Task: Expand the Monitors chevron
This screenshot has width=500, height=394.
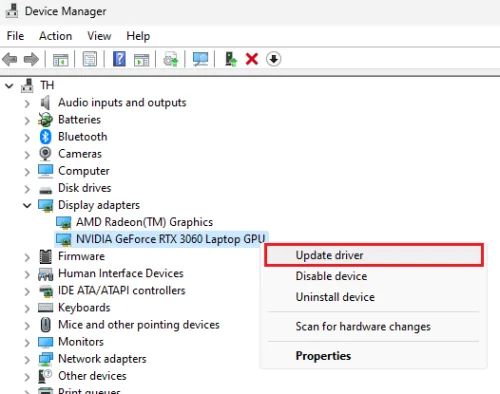Action: click(x=27, y=343)
